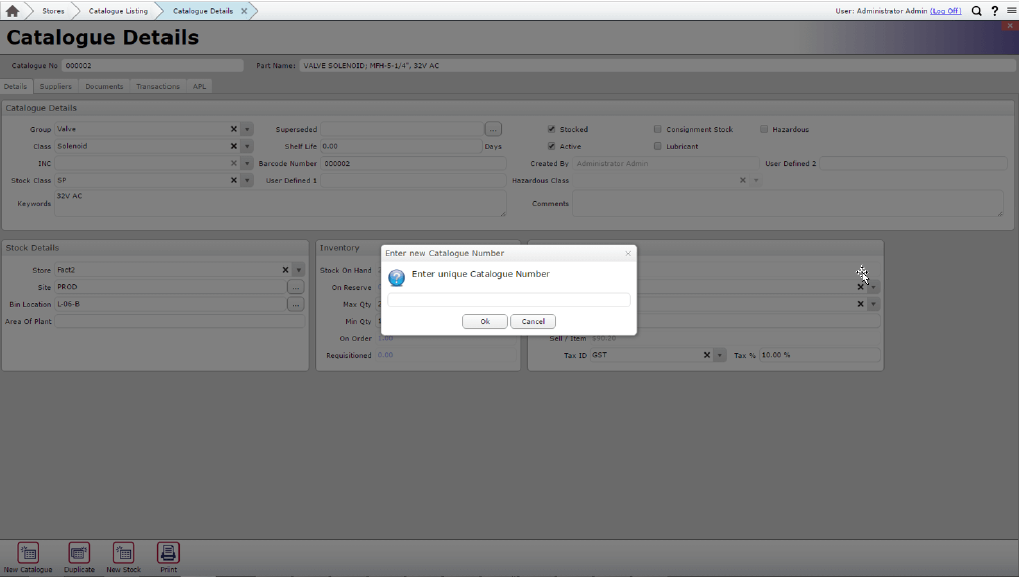Click the Home icon in breadcrumb

click(13, 11)
